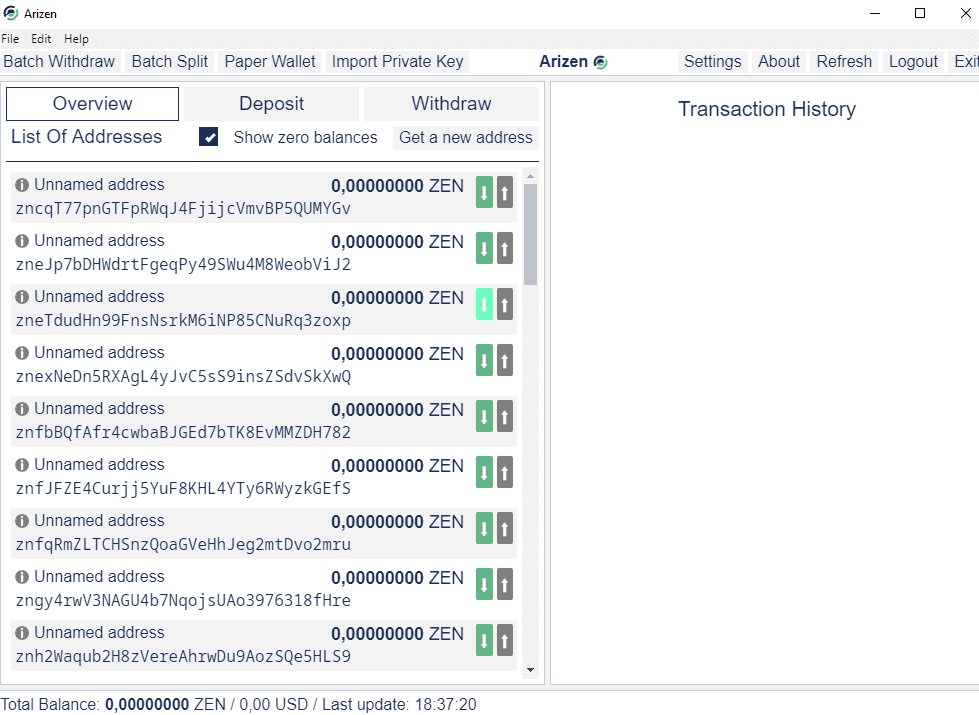Click deposit arrow for znexNeDn5RXAgL4yJvC5sS9insZSdvSkXwQ
The height and width of the screenshot is (715, 979).
coord(484,360)
